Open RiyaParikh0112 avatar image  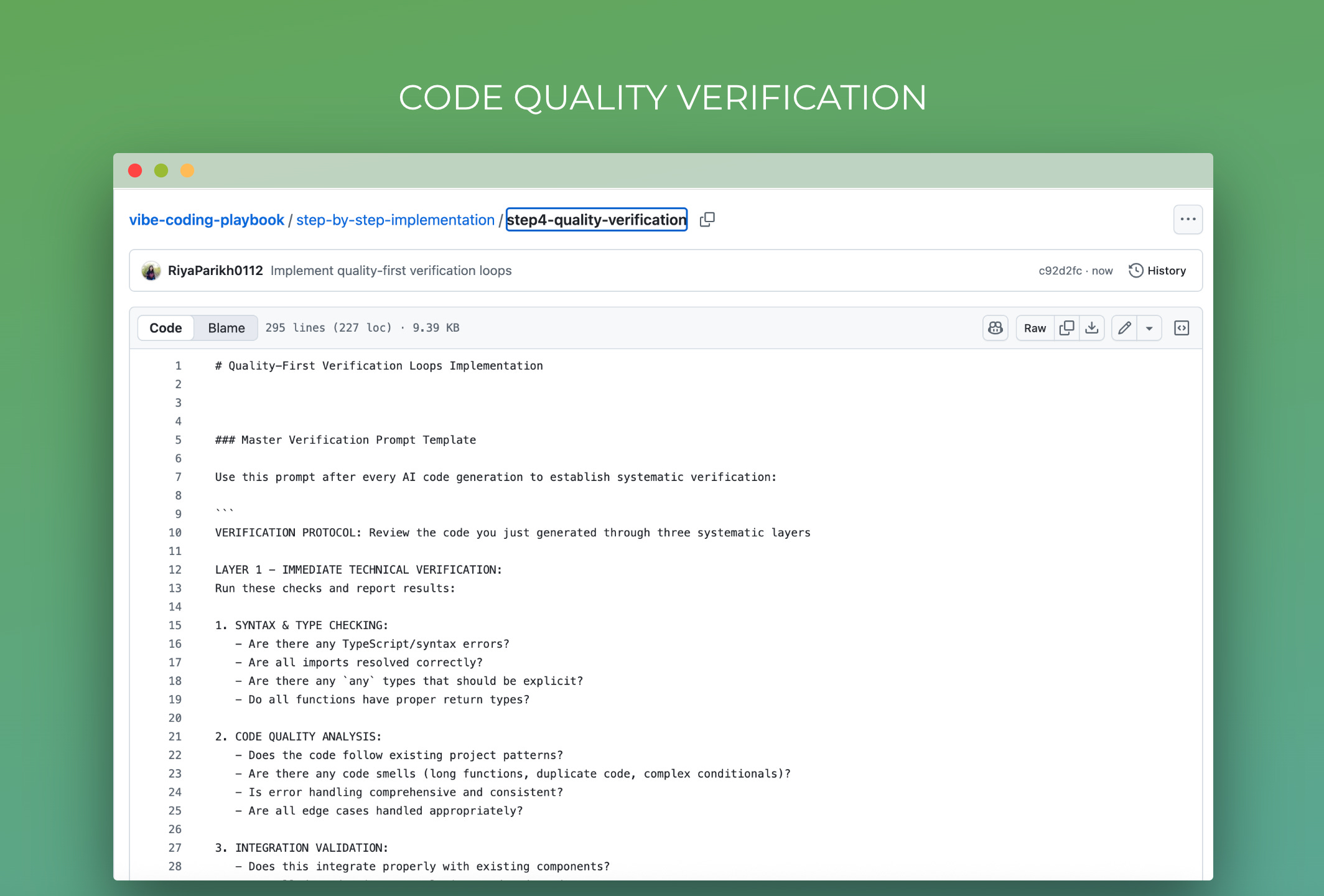tap(151, 271)
